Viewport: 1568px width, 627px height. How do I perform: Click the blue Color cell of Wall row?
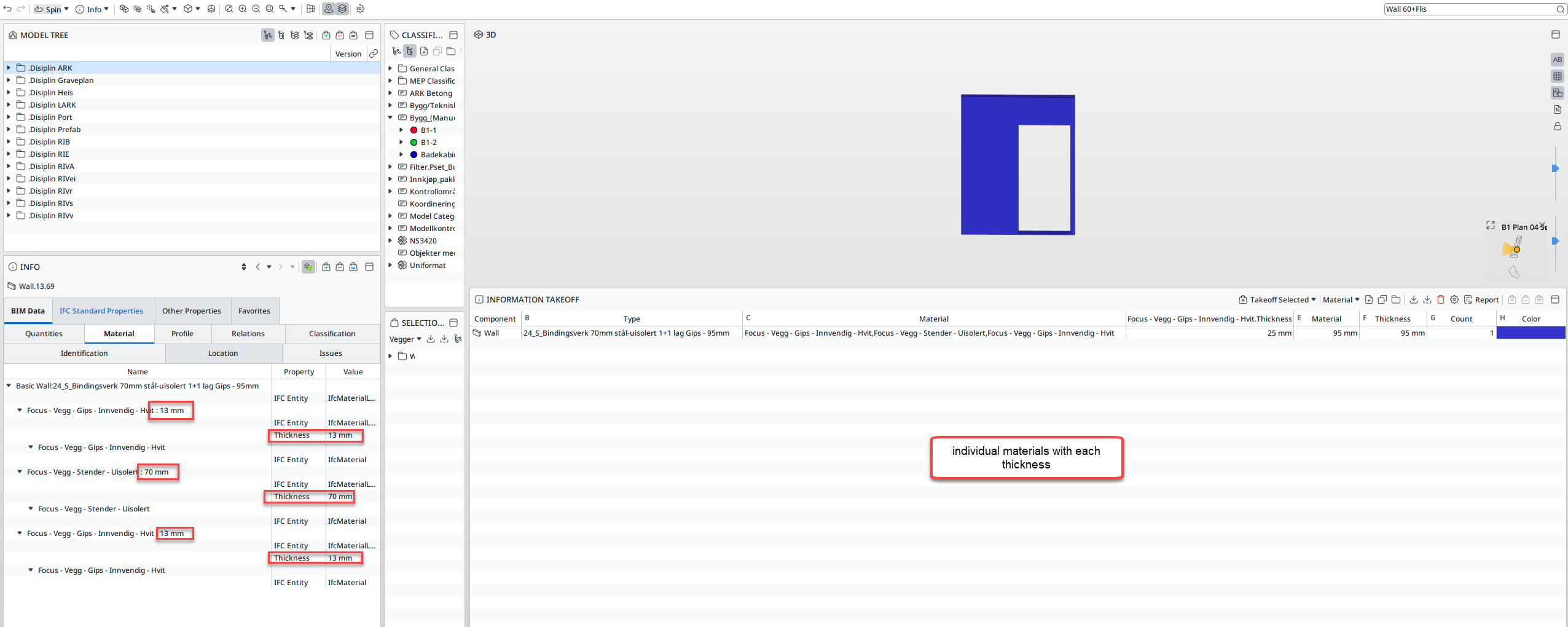coord(1531,333)
